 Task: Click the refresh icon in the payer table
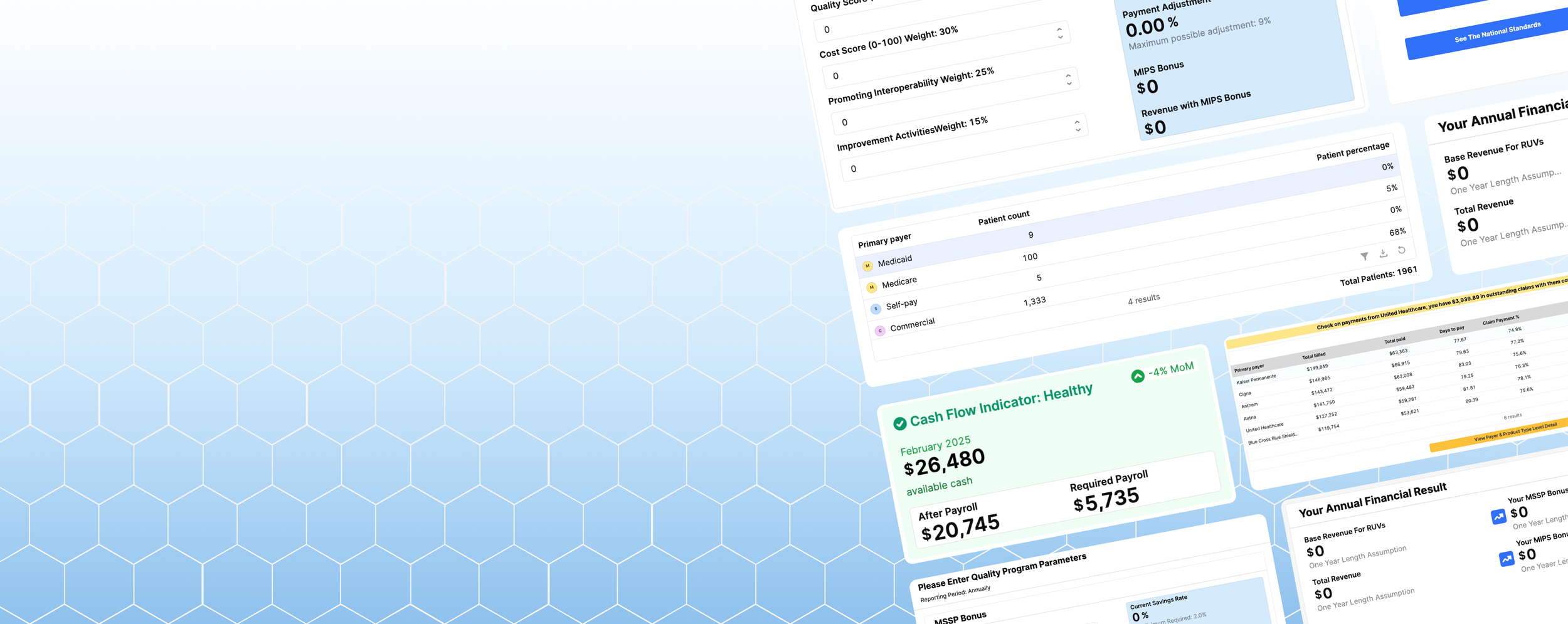[x=1401, y=250]
